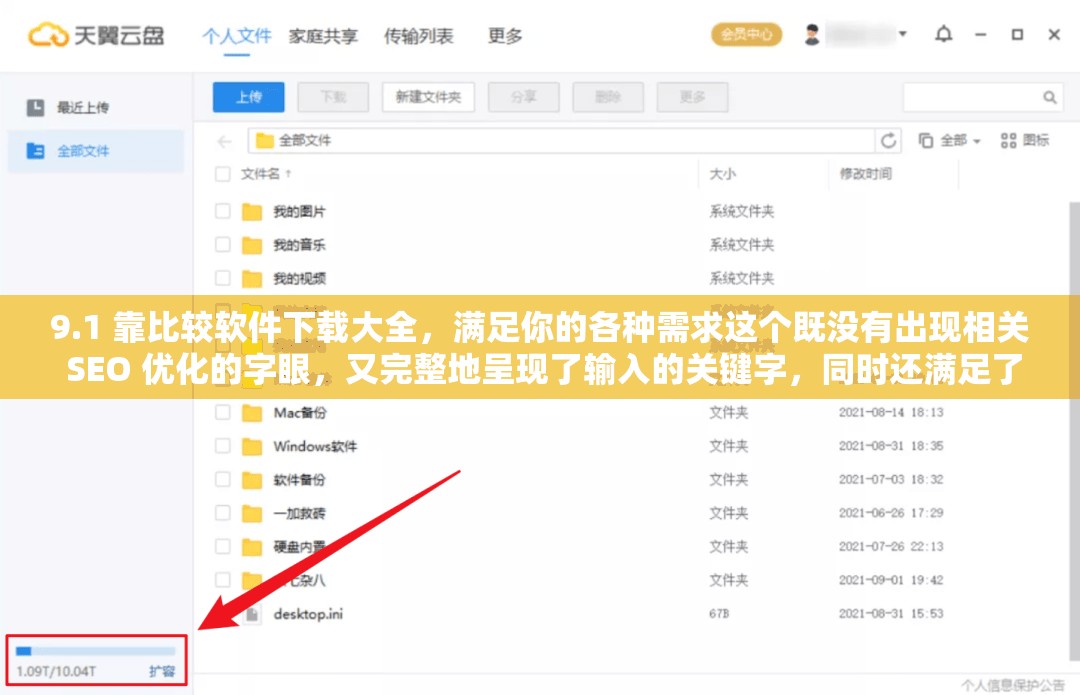Open 个人信息保护公告 link
This screenshot has width=1080, height=695.
pyautogui.click(x=1012, y=685)
